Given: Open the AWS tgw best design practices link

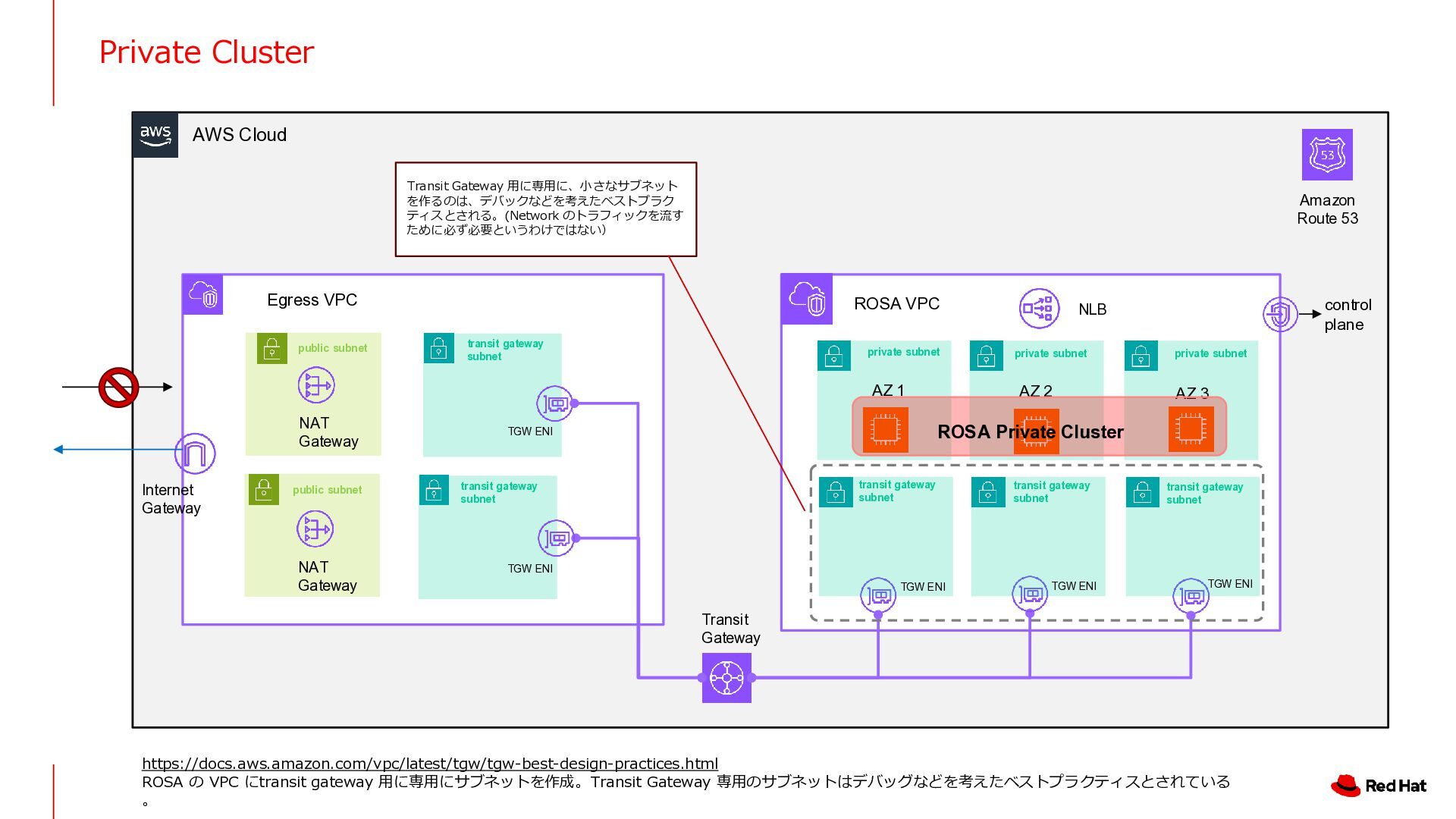Looking at the screenshot, I should [429, 764].
